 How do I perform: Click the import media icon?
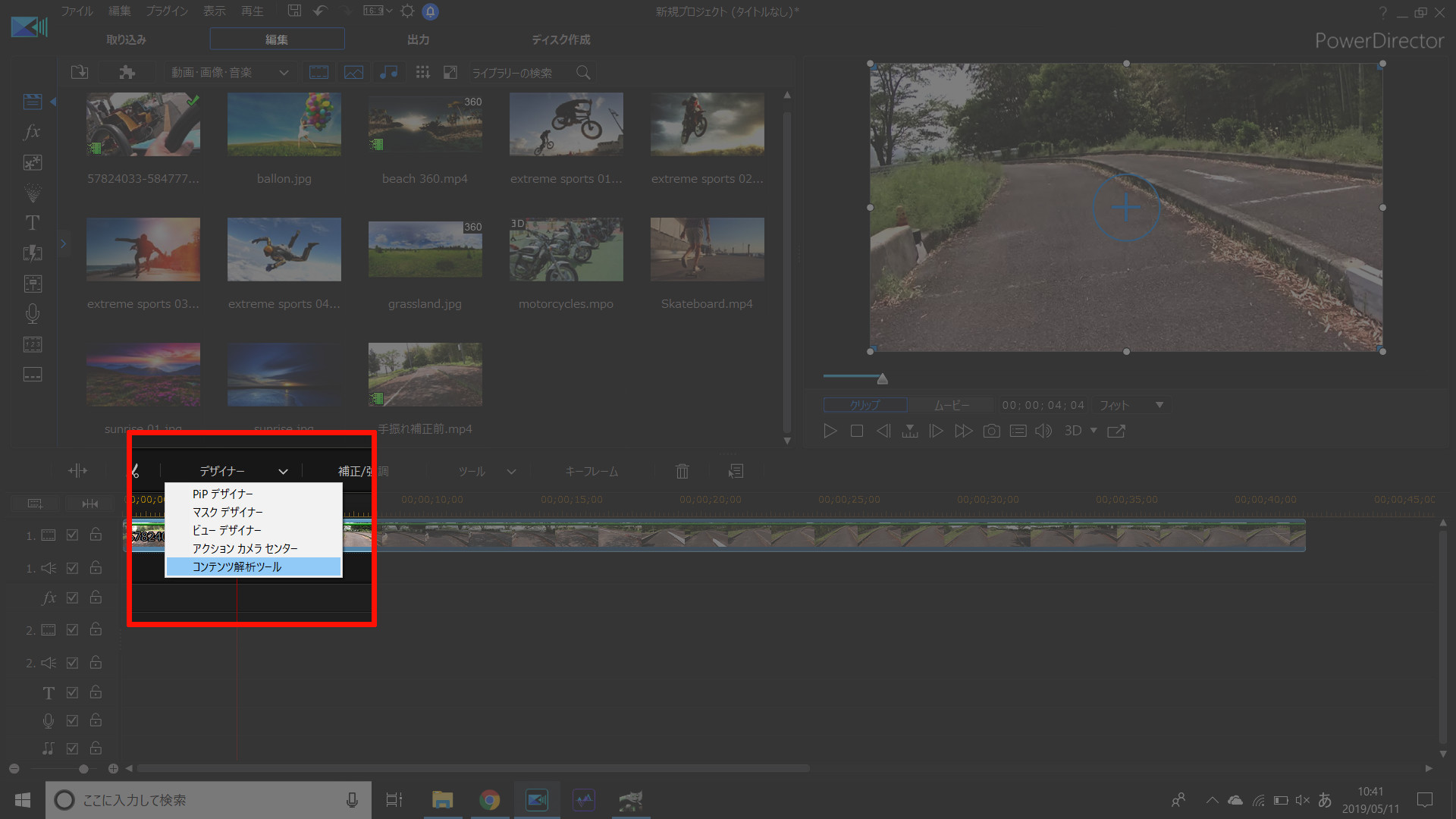80,72
